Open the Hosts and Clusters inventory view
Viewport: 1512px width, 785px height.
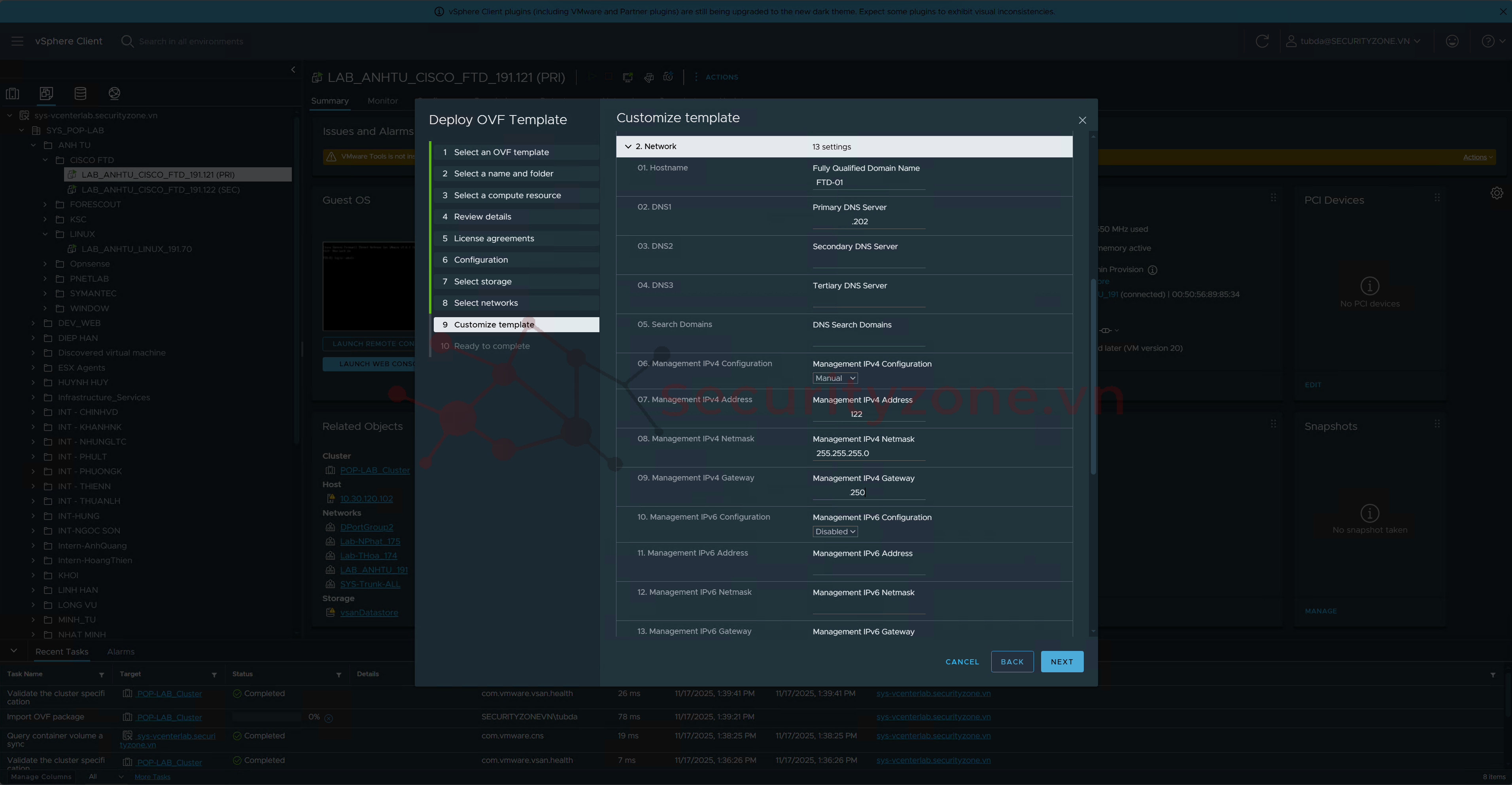point(12,93)
